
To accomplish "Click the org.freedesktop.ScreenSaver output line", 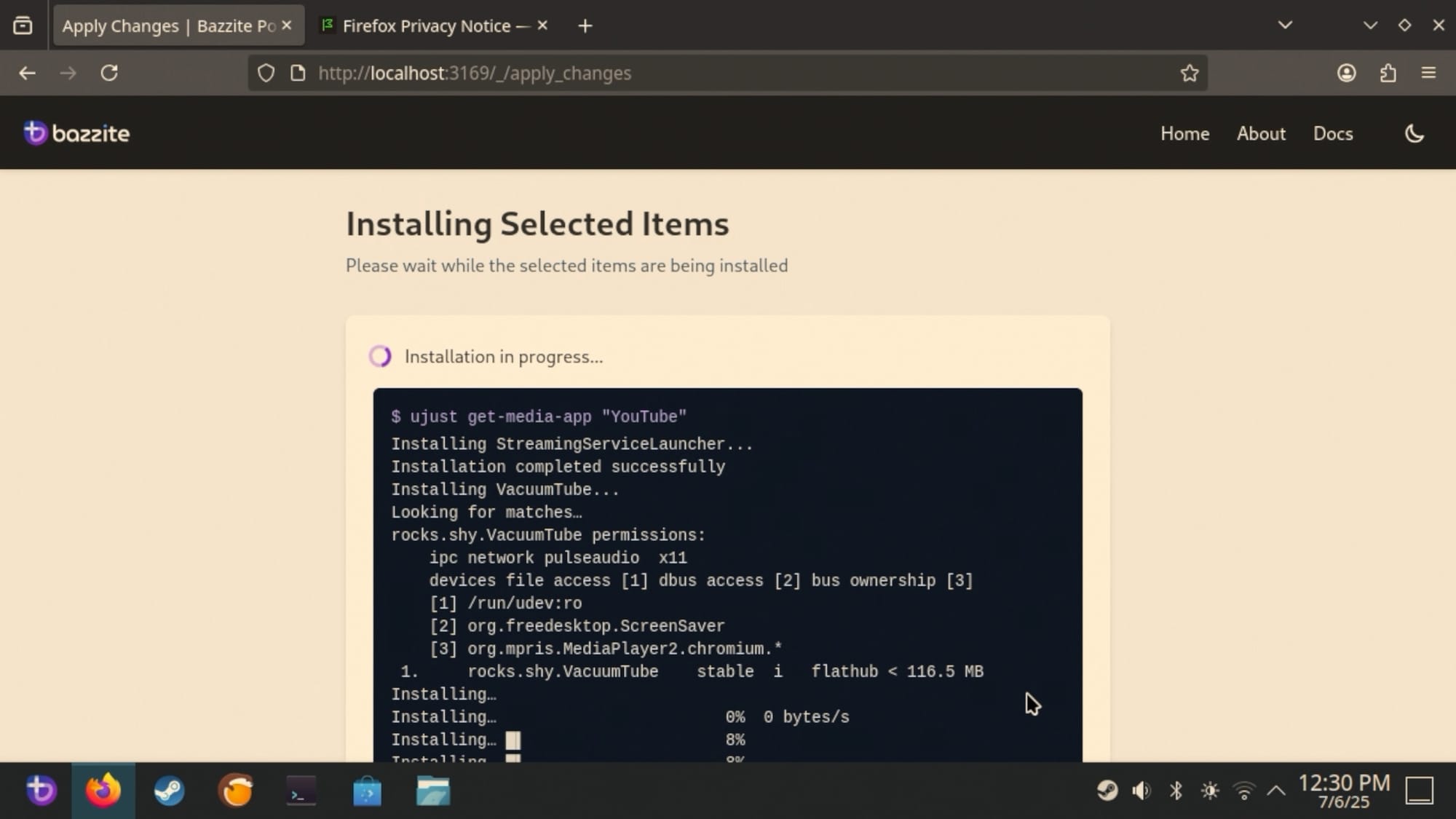I will [577, 626].
